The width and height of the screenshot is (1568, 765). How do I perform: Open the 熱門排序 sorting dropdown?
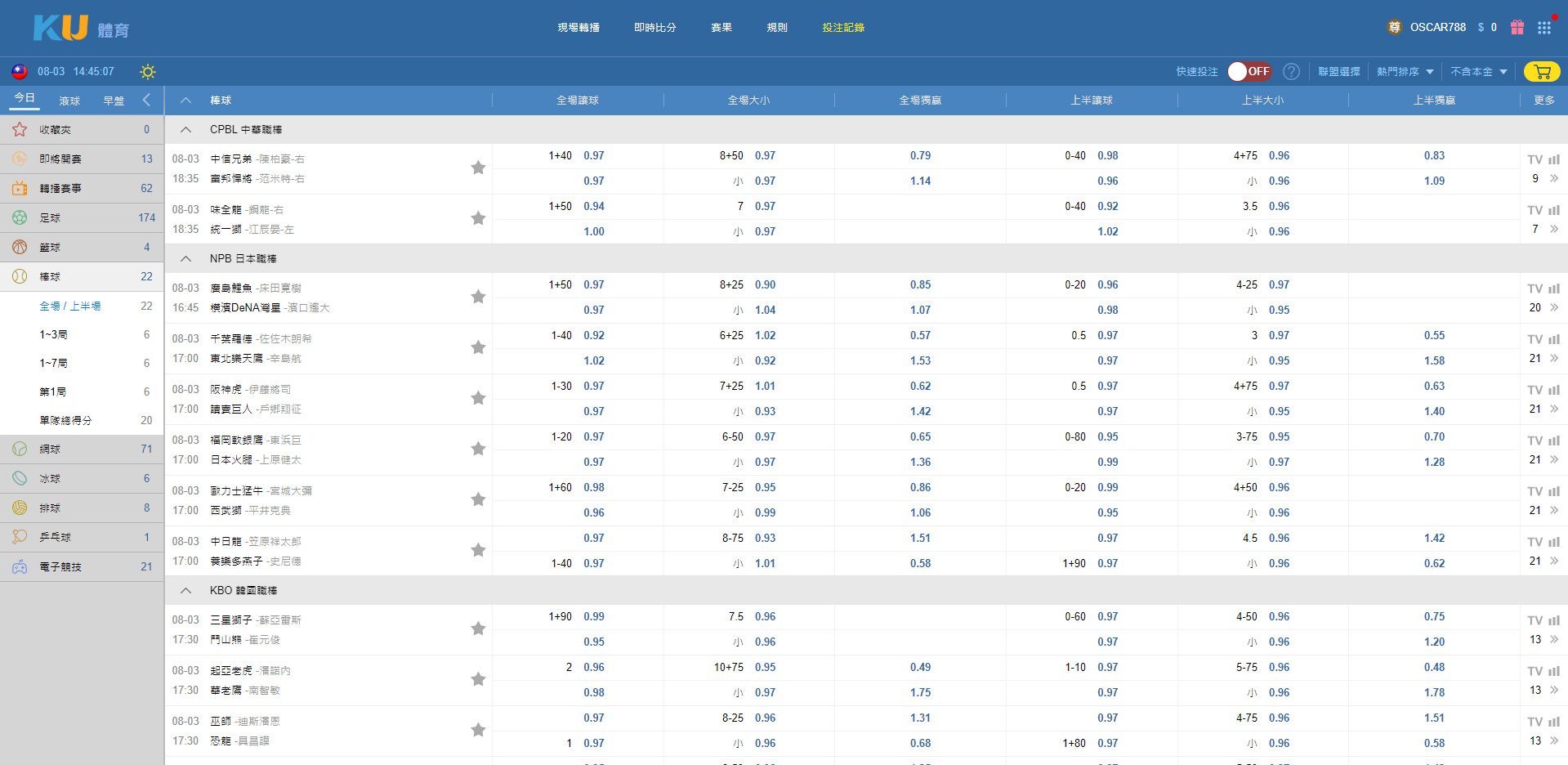pos(1405,72)
